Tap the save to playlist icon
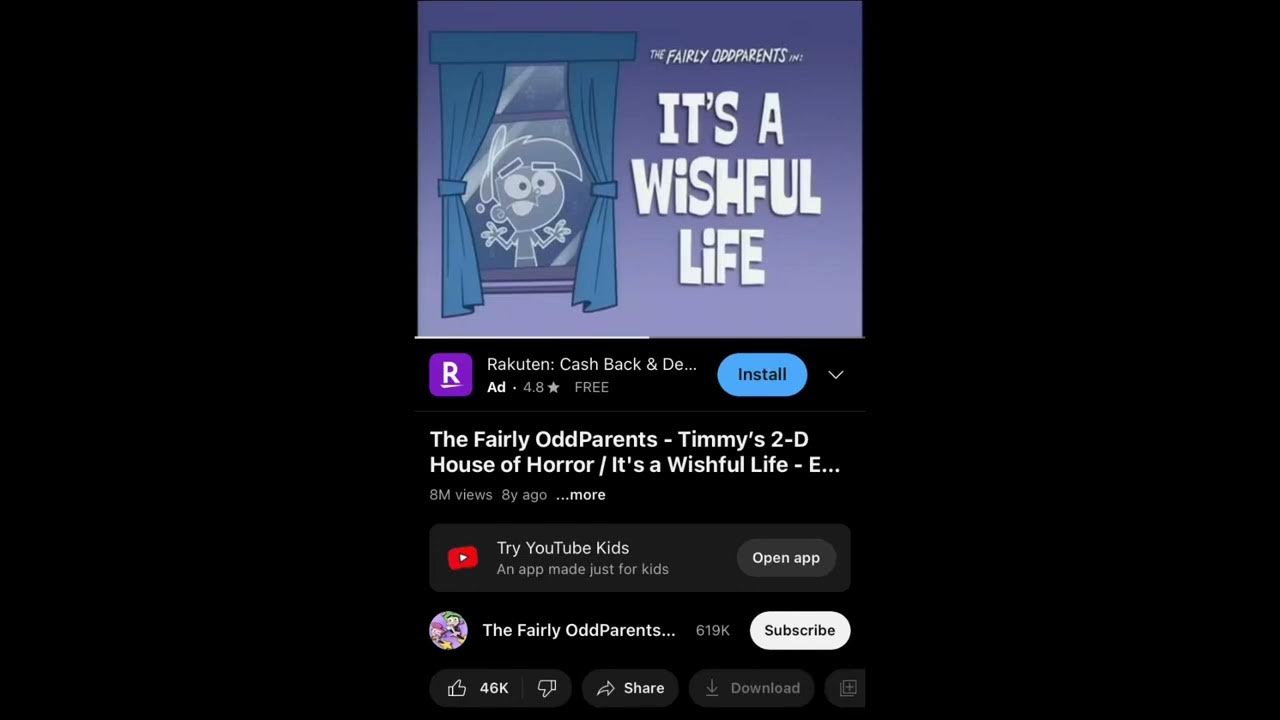The height and width of the screenshot is (720, 1280). tap(848, 688)
